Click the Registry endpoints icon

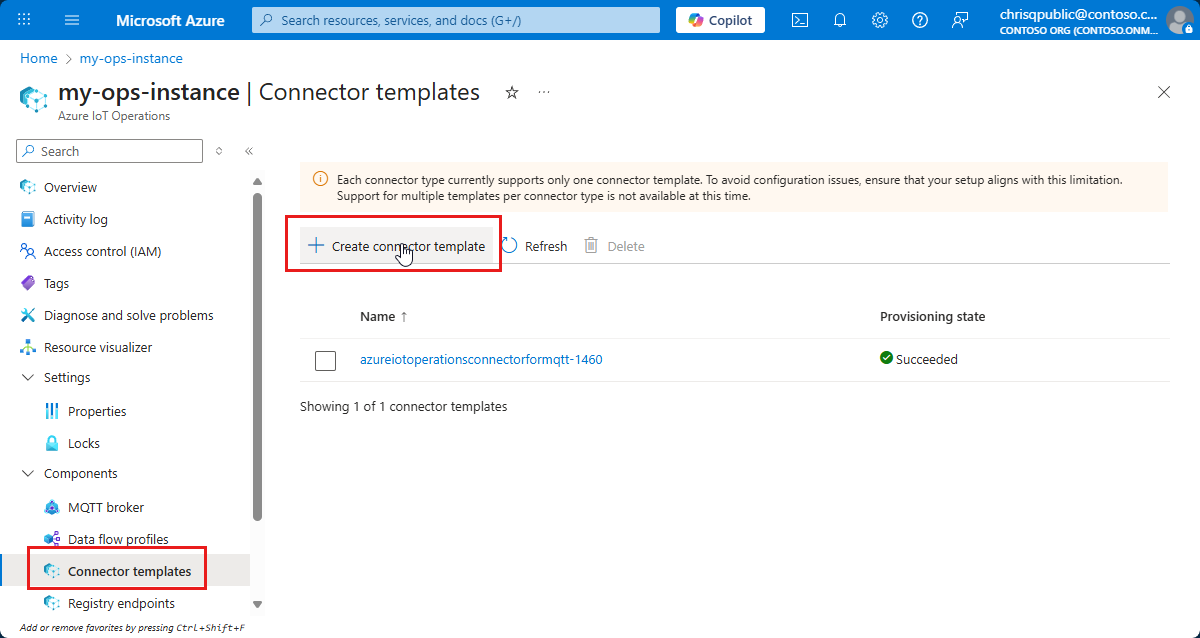click(x=52, y=603)
